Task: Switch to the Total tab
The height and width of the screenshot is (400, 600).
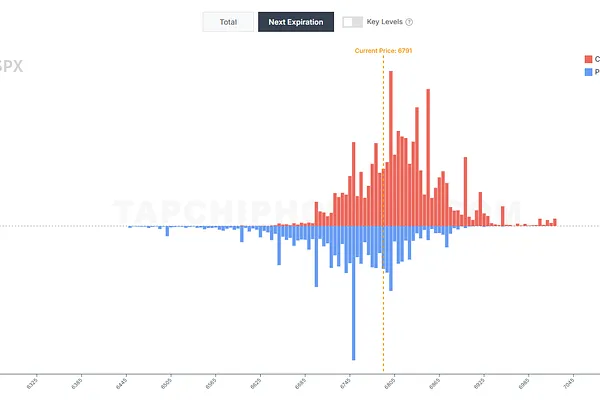Action: point(228,22)
